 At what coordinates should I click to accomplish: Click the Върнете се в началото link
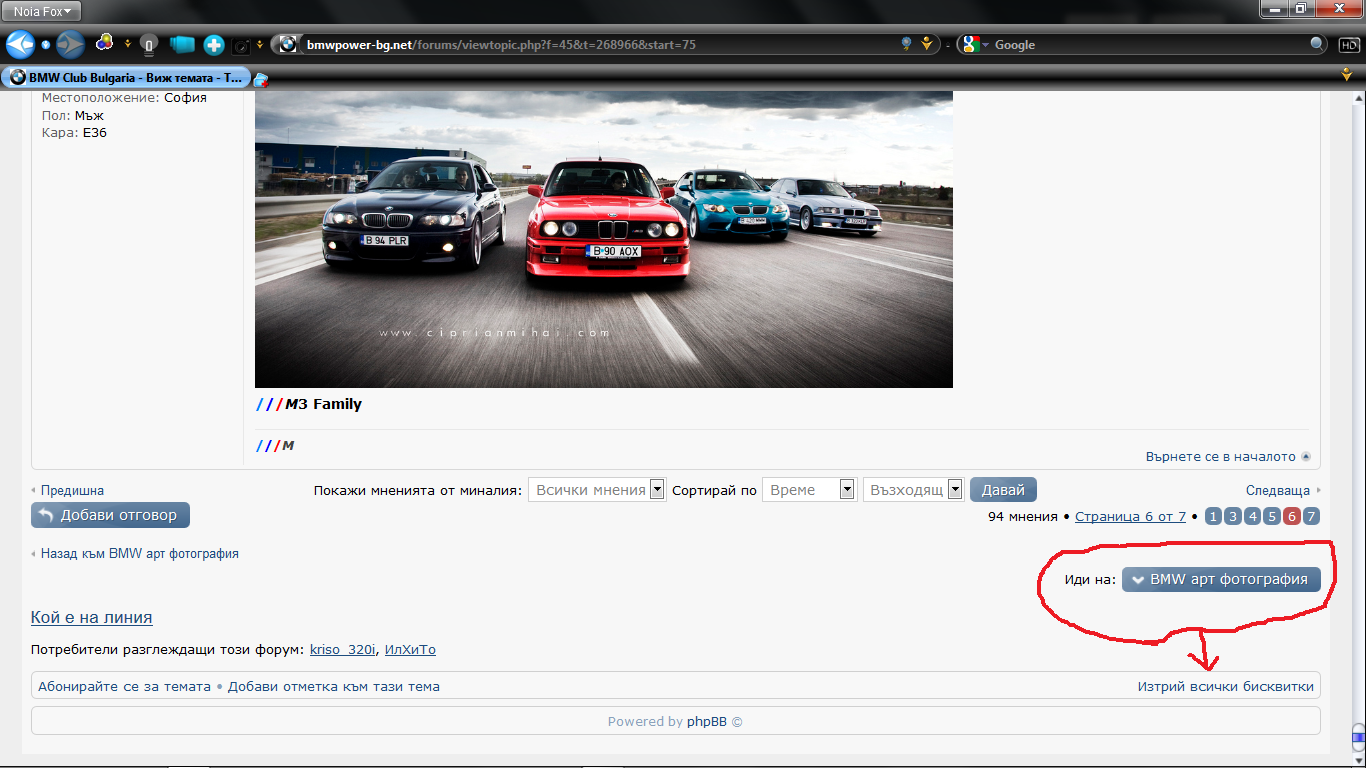pyautogui.click(x=1220, y=456)
